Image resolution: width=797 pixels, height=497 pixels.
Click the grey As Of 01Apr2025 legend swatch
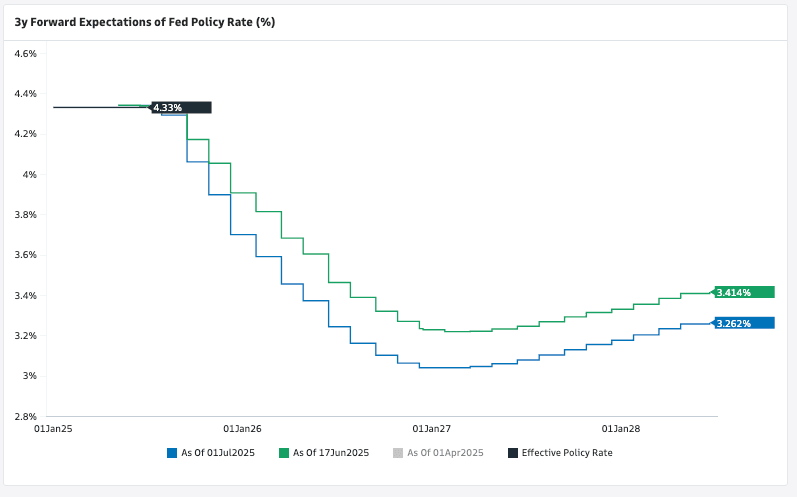click(x=398, y=453)
